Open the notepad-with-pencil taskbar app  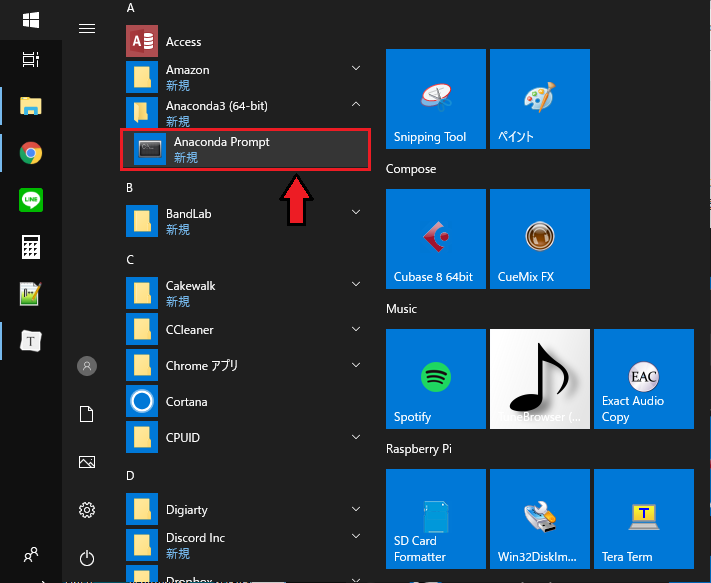click(x=31, y=294)
